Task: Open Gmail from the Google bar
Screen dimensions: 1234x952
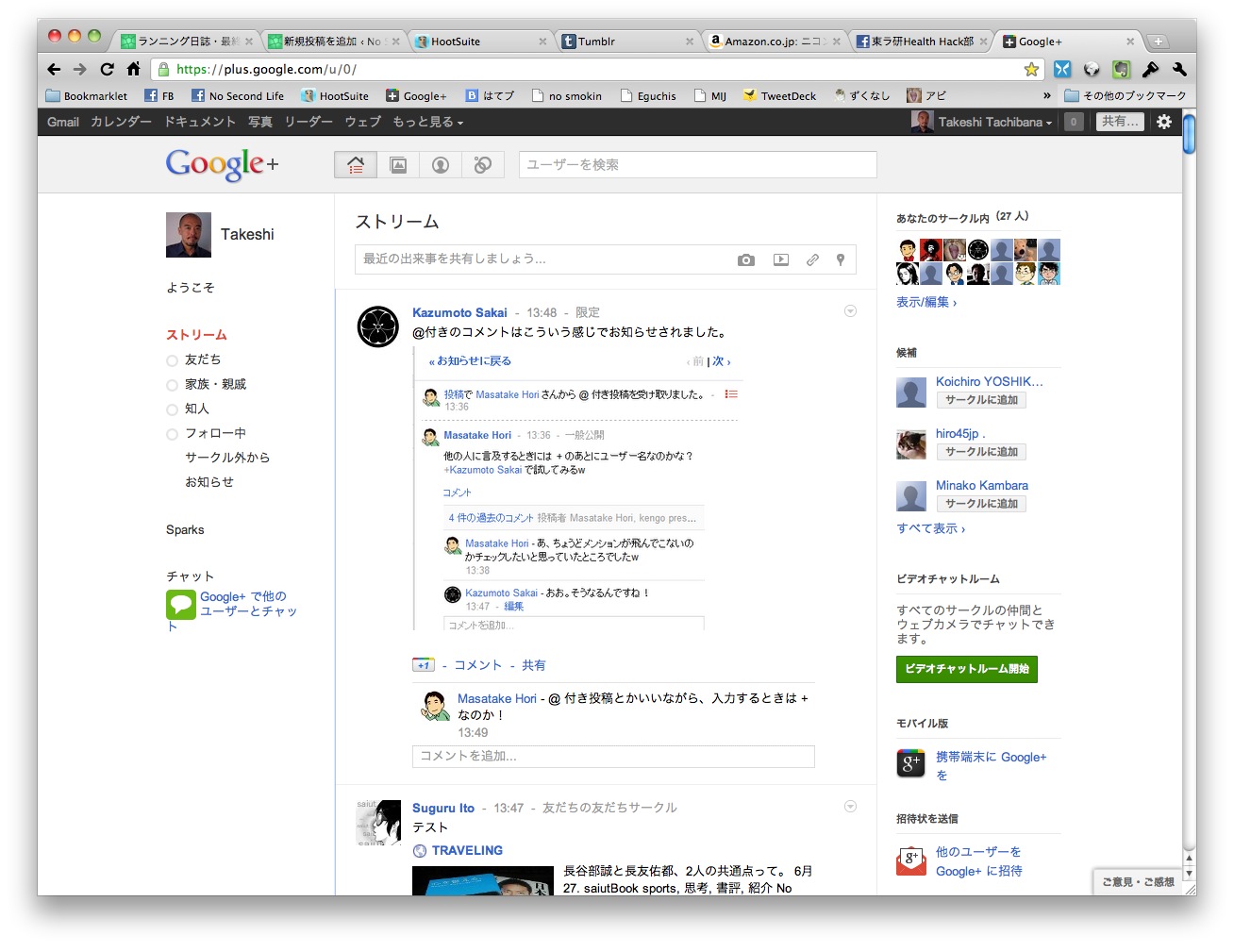Action: click(63, 122)
